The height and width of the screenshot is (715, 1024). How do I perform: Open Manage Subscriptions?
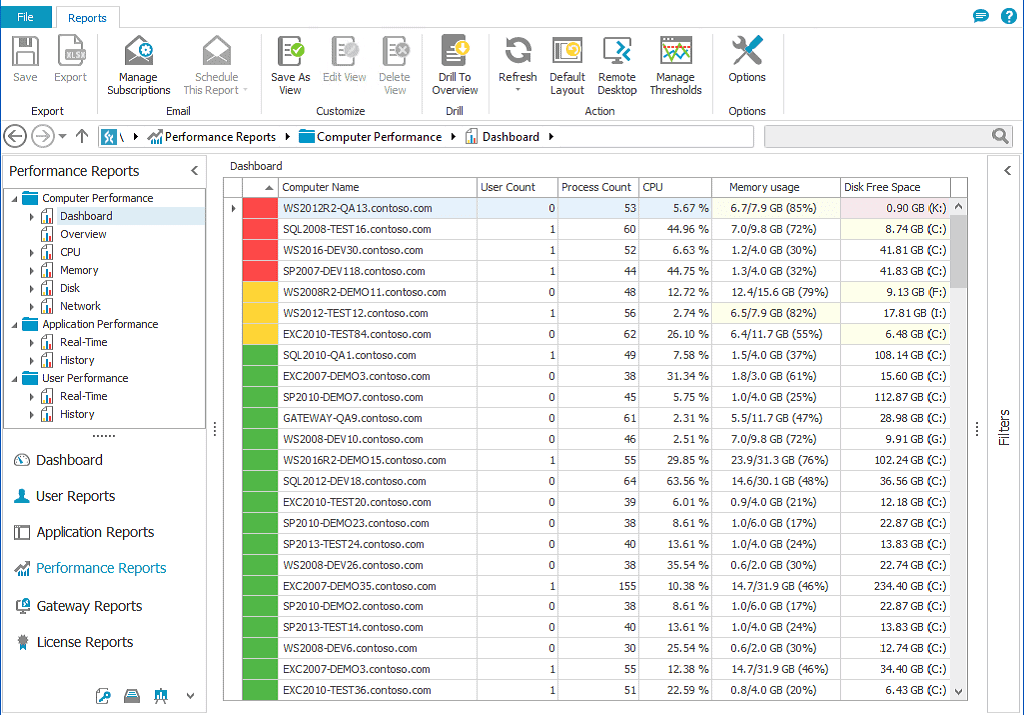pos(138,65)
